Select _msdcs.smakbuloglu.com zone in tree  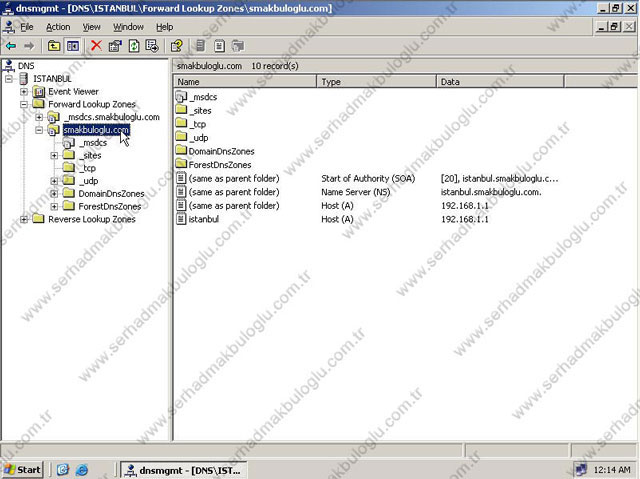coord(111,117)
